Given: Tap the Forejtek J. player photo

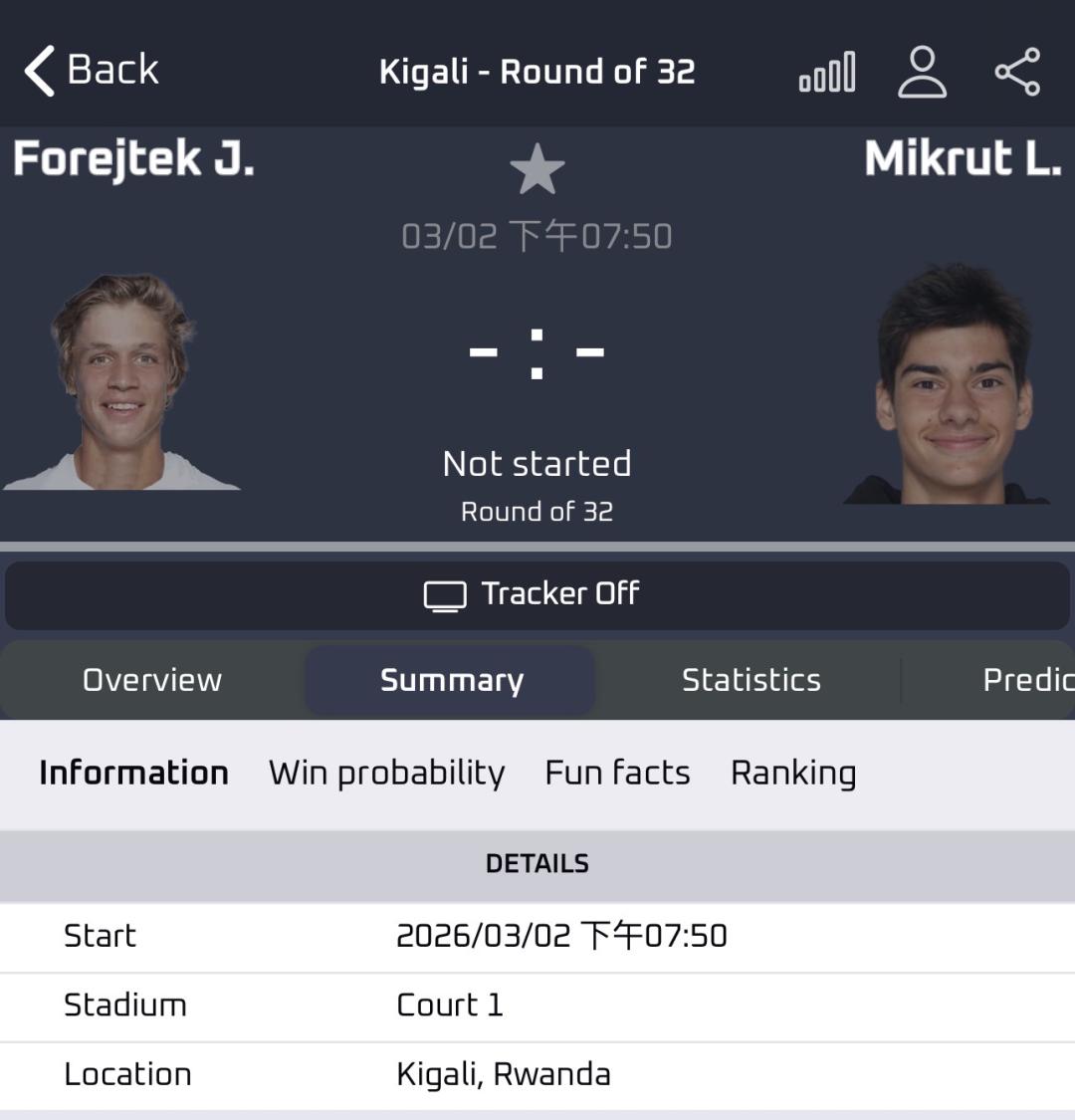Looking at the screenshot, I should click(x=121, y=383).
